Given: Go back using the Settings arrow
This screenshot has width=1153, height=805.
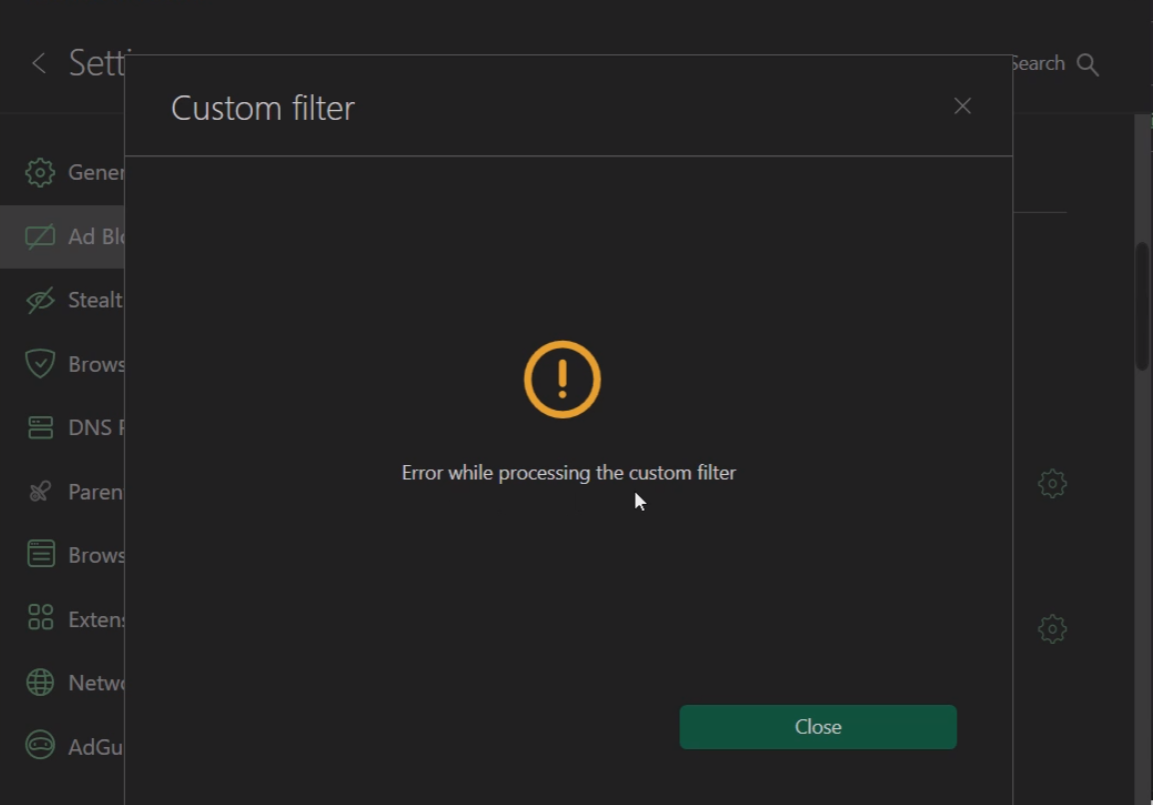Looking at the screenshot, I should 39,63.
